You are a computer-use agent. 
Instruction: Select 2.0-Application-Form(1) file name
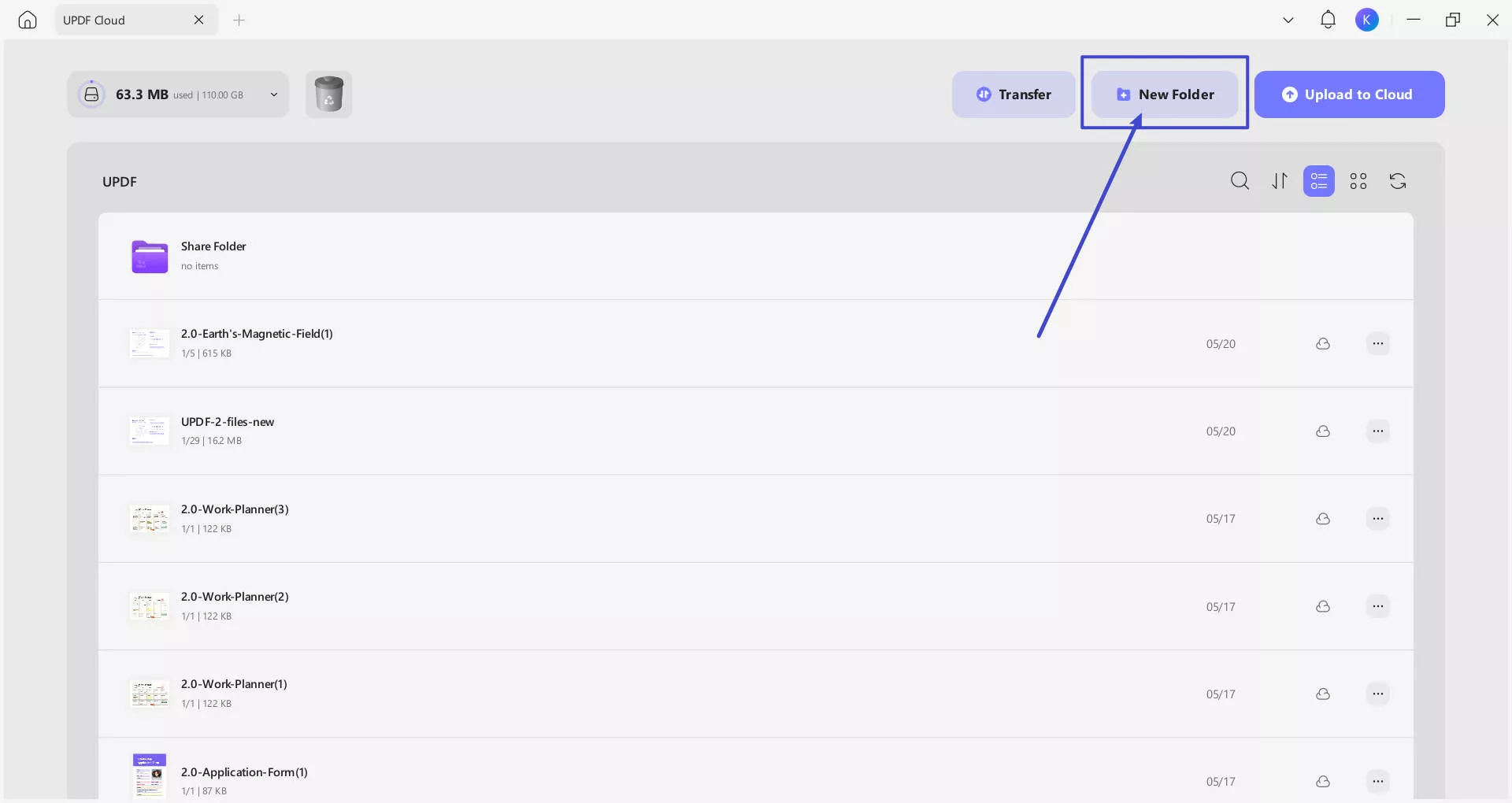pyautogui.click(x=244, y=772)
